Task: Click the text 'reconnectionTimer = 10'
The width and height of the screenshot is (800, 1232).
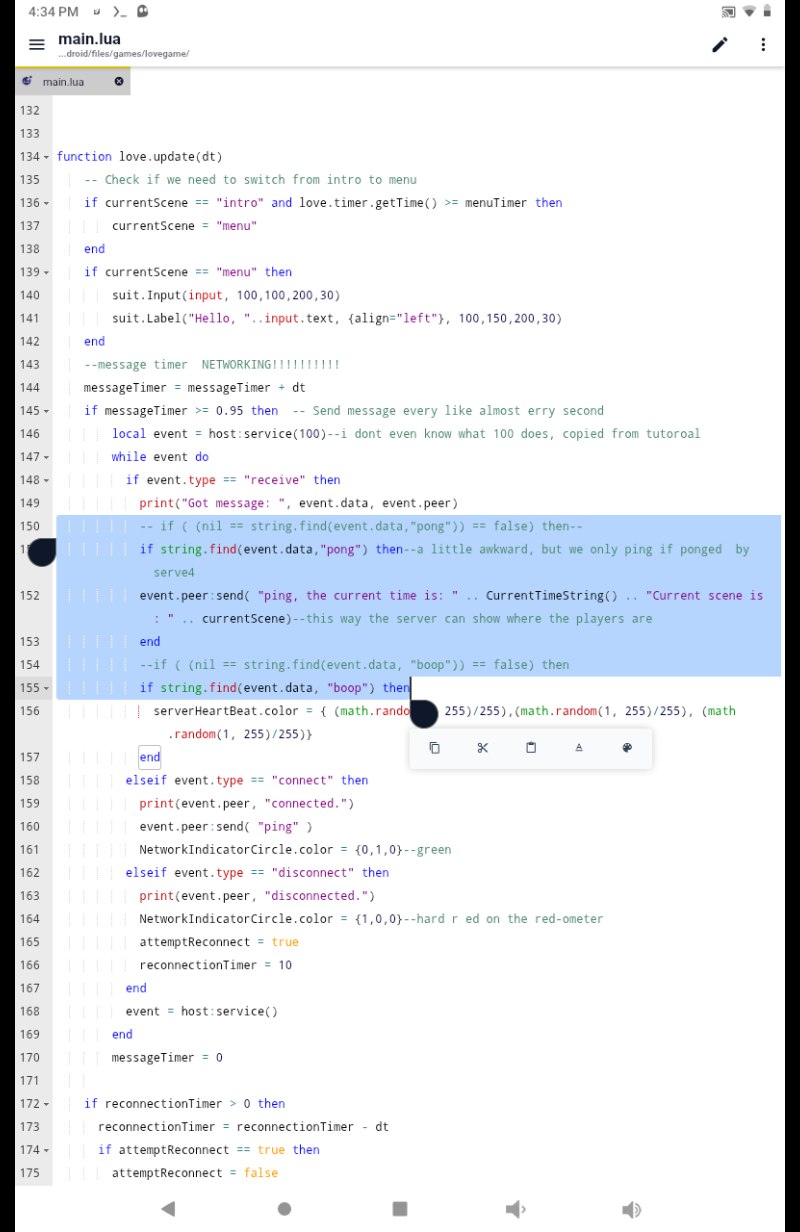Action: pyautogui.click(x=216, y=965)
